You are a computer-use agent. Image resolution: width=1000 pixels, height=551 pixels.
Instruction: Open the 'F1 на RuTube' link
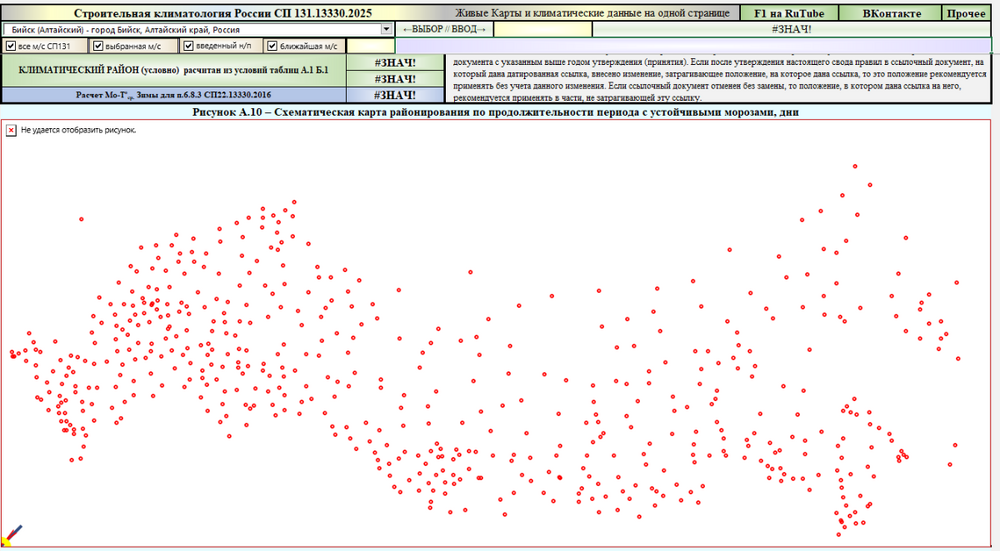pos(789,13)
